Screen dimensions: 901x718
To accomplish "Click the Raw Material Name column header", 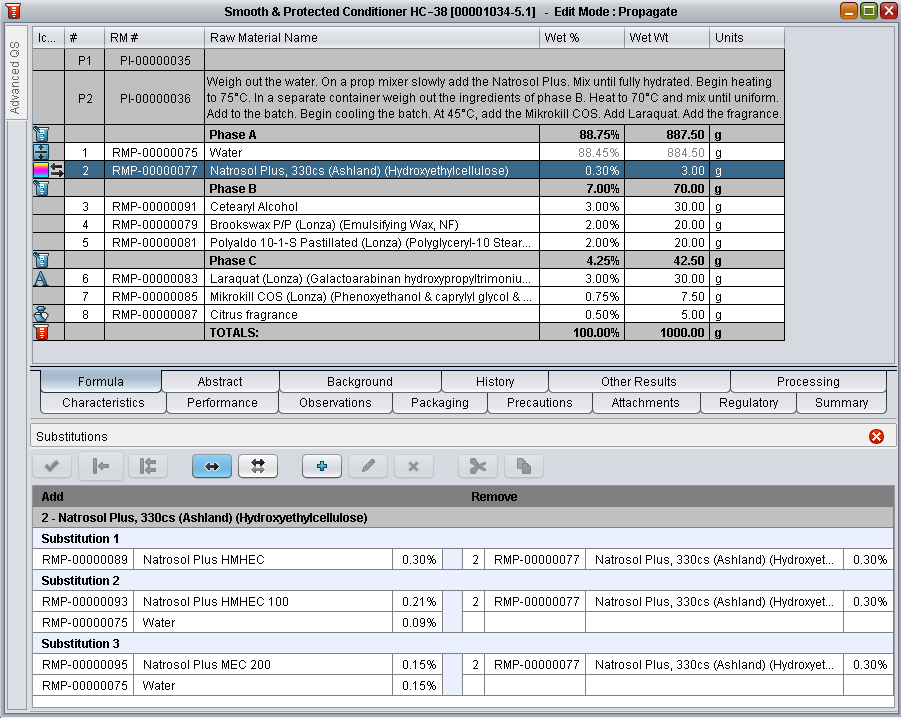I will coord(370,38).
